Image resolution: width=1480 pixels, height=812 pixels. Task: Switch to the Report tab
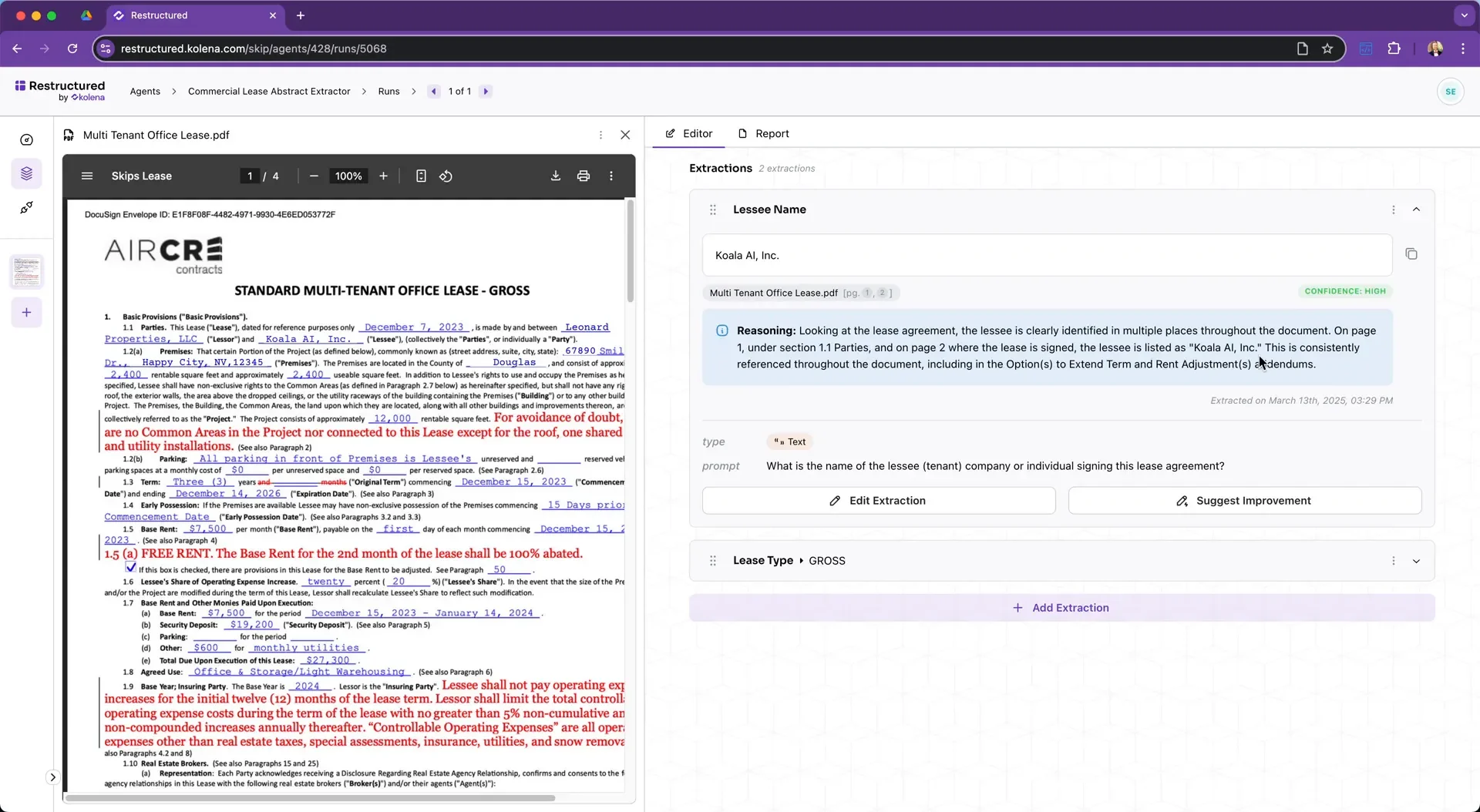coord(764,134)
